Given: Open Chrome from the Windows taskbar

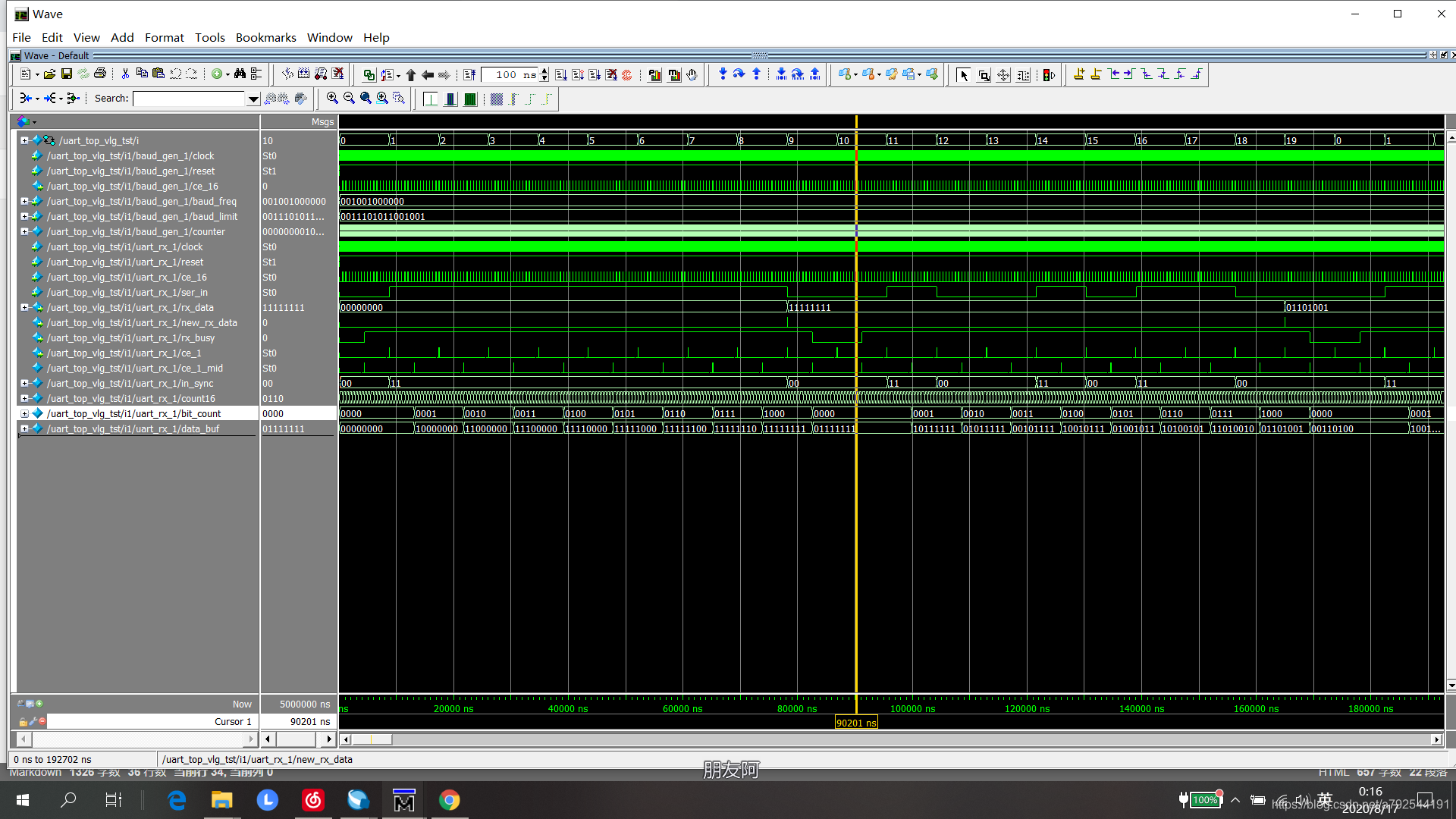Looking at the screenshot, I should [x=449, y=800].
